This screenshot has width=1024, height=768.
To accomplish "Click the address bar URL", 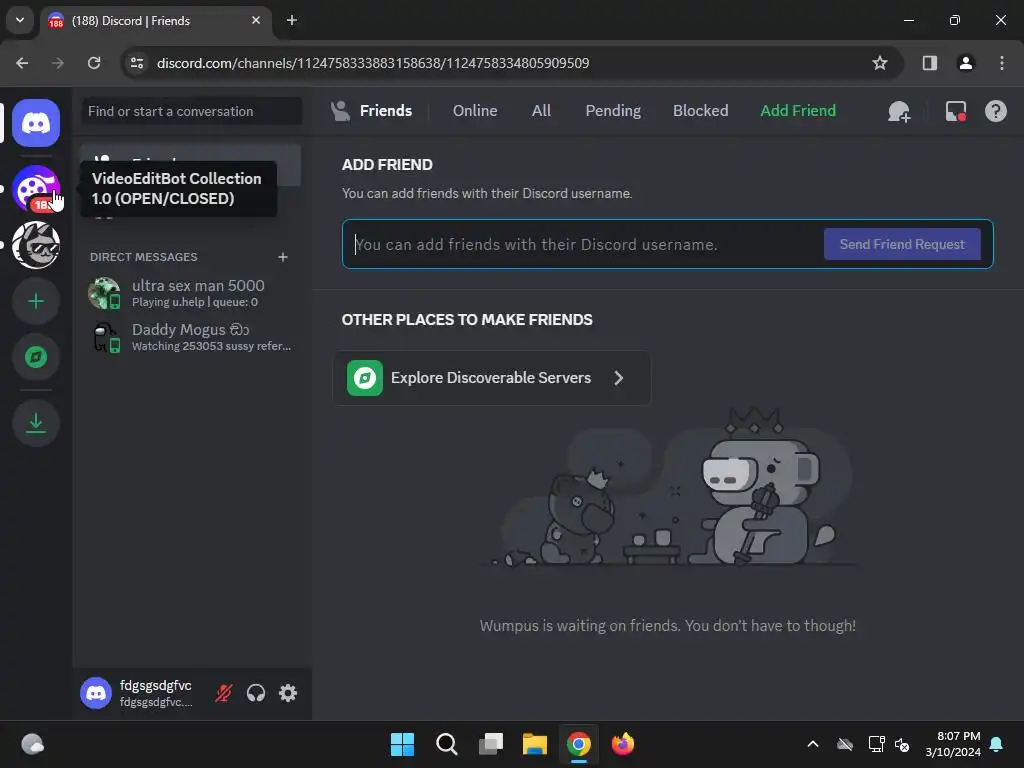I will 373,63.
